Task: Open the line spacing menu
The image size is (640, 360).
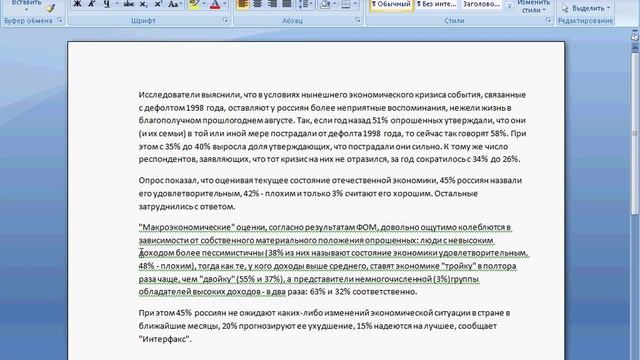Action: coord(305,4)
